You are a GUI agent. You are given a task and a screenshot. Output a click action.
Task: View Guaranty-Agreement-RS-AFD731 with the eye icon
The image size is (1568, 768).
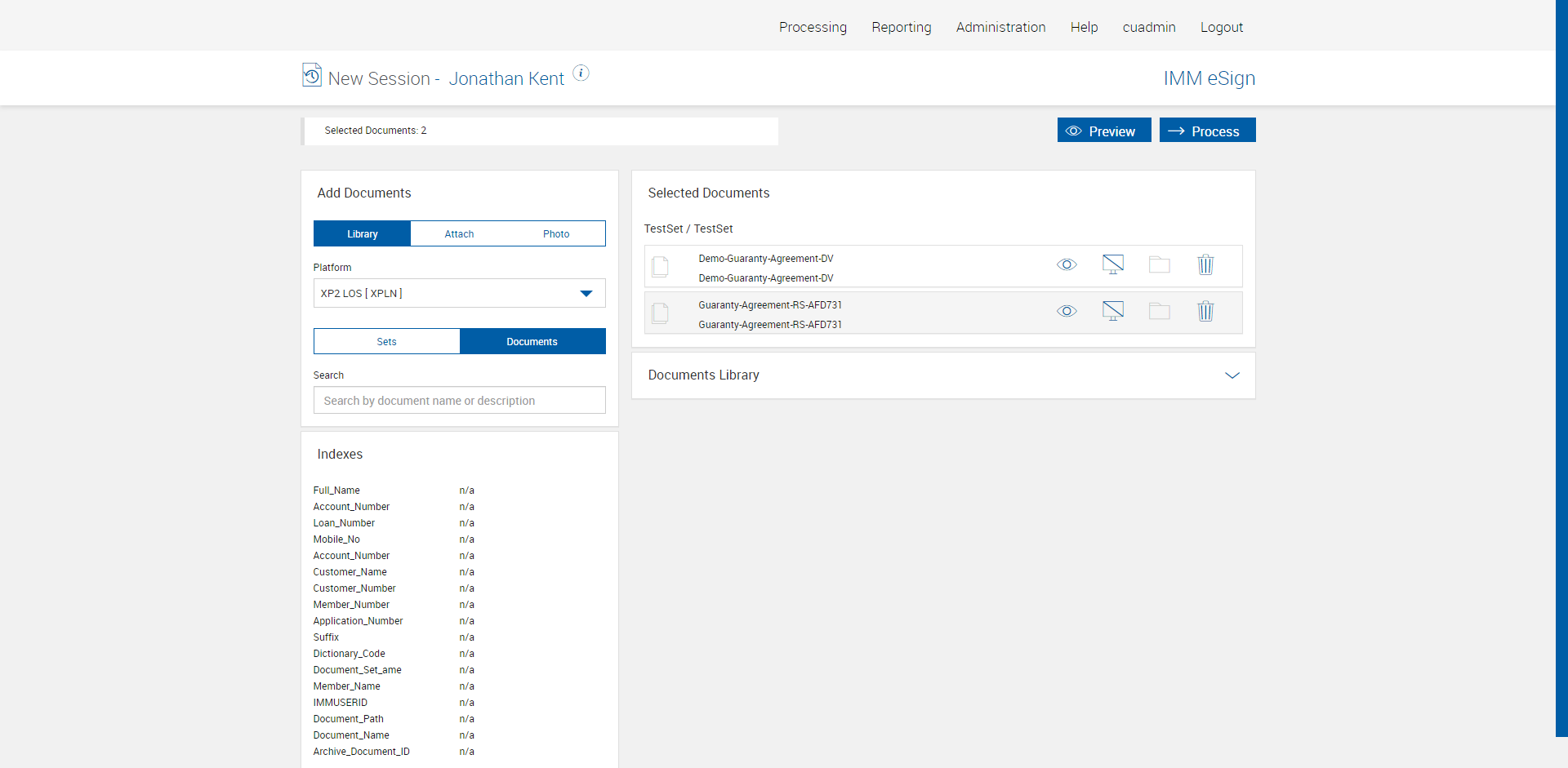coord(1067,312)
